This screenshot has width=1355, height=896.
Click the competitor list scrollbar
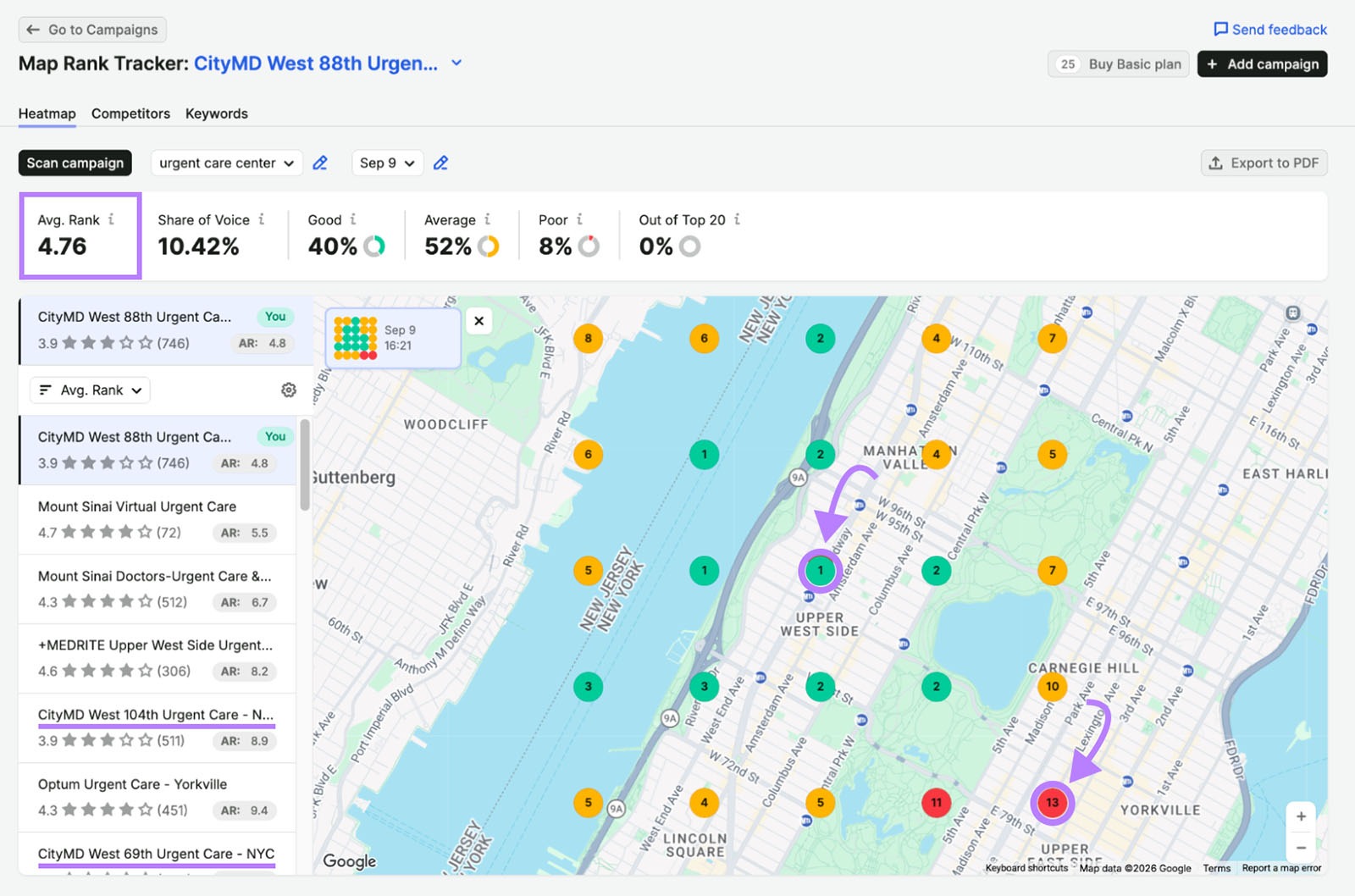(x=305, y=466)
